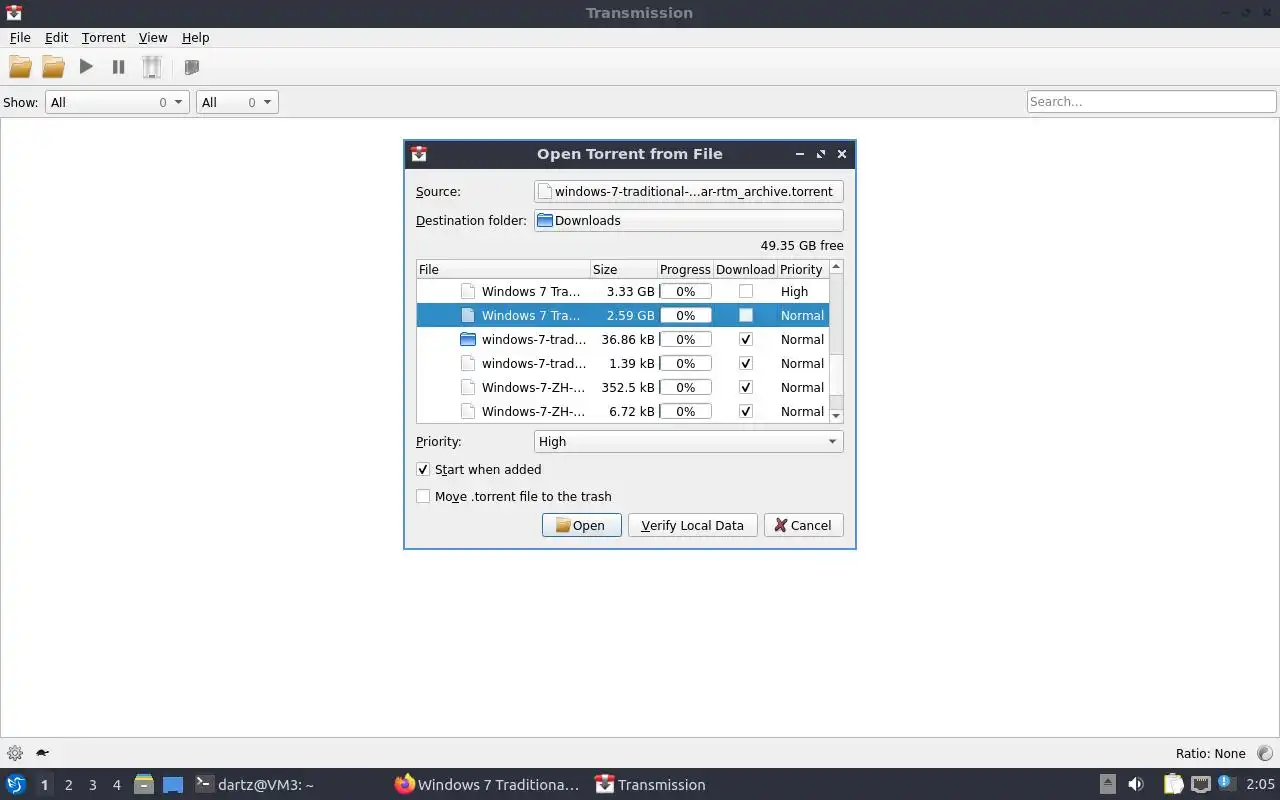Pause torrent using the toolbar pause icon
Viewport: 1280px width, 800px height.
click(x=118, y=67)
